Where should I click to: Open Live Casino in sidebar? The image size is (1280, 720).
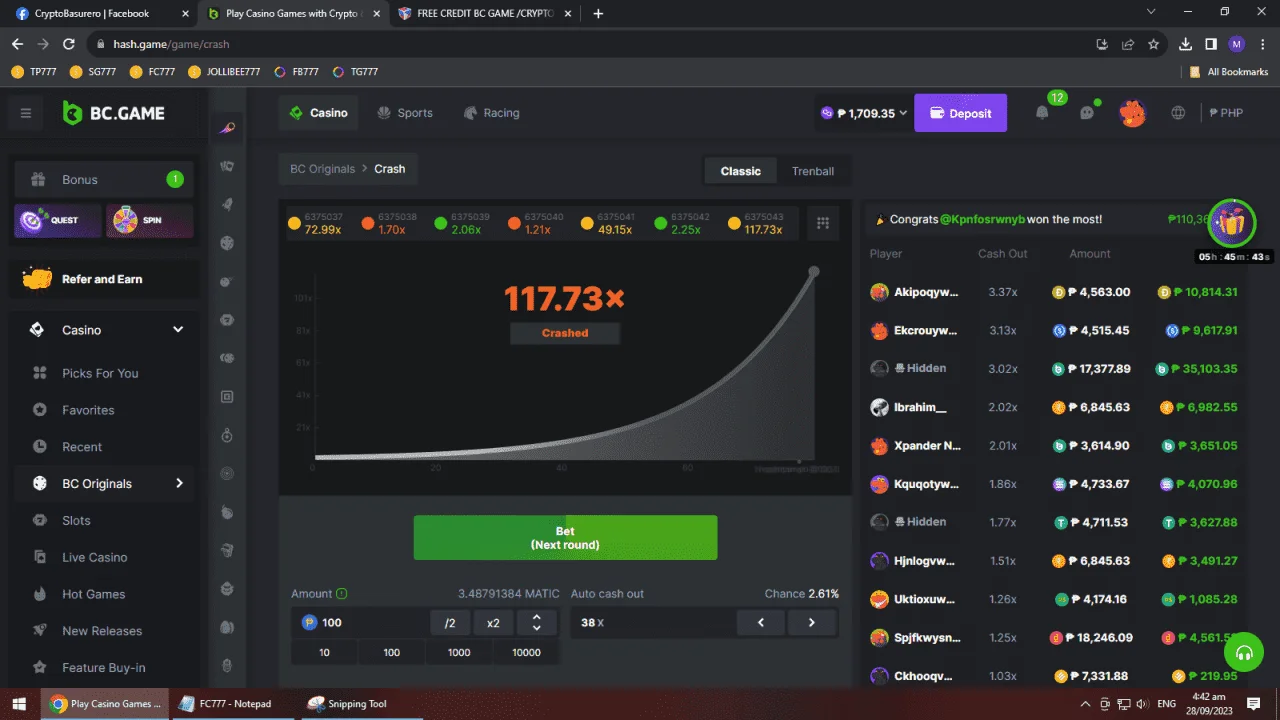click(94, 558)
